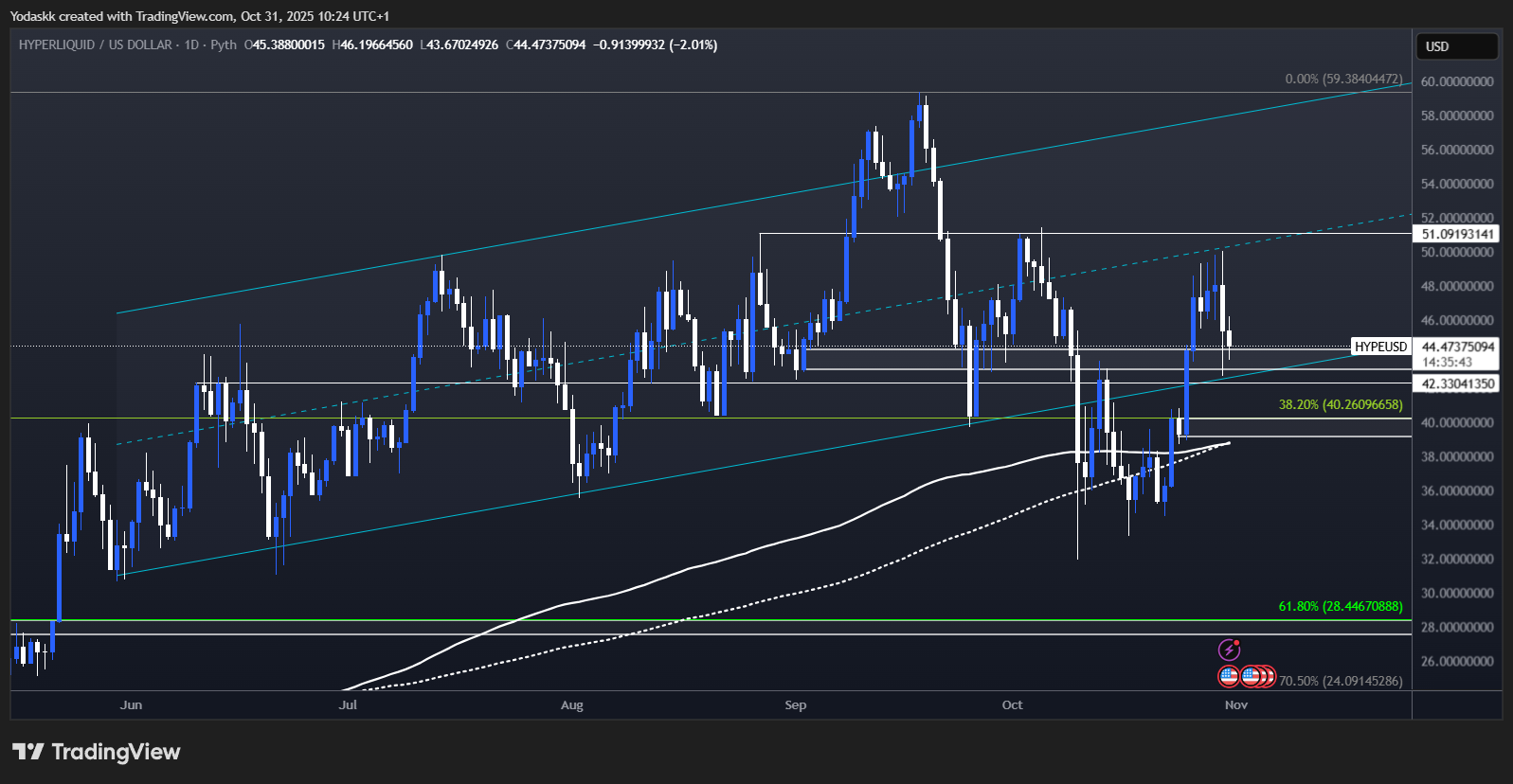1513x784 pixels.
Task: Select the 0.00% Fibonacci label at top
Action: (x=1342, y=79)
